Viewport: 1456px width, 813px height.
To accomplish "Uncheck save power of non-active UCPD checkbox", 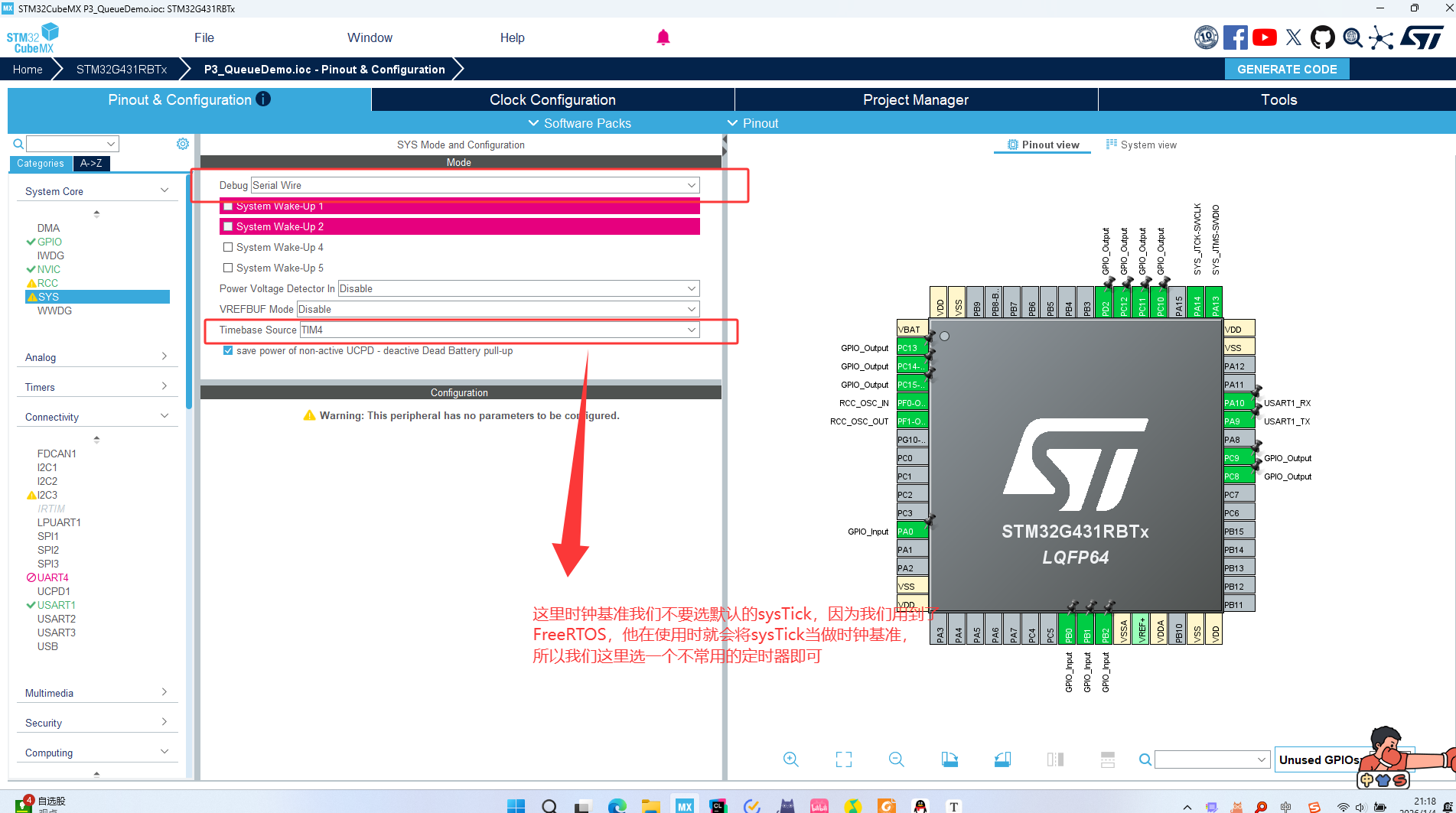I will [x=228, y=350].
